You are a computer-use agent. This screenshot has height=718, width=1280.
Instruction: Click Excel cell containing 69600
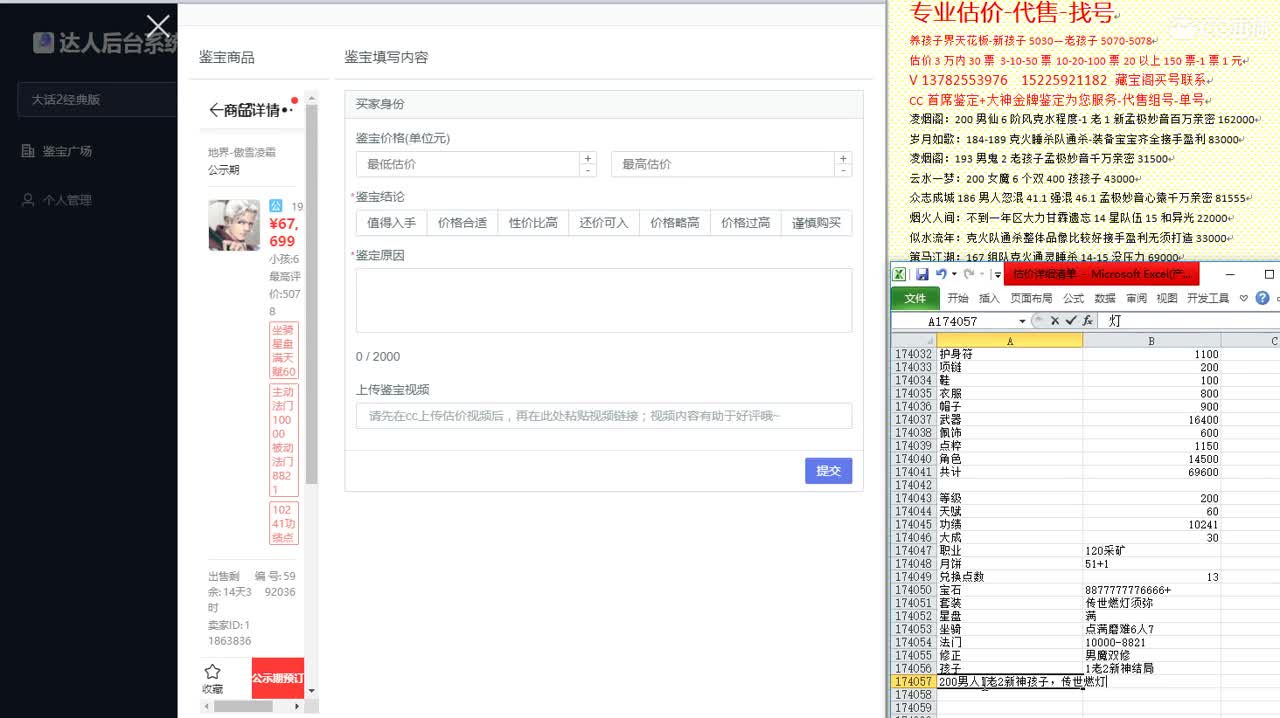pyautogui.click(x=1151, y=472)
